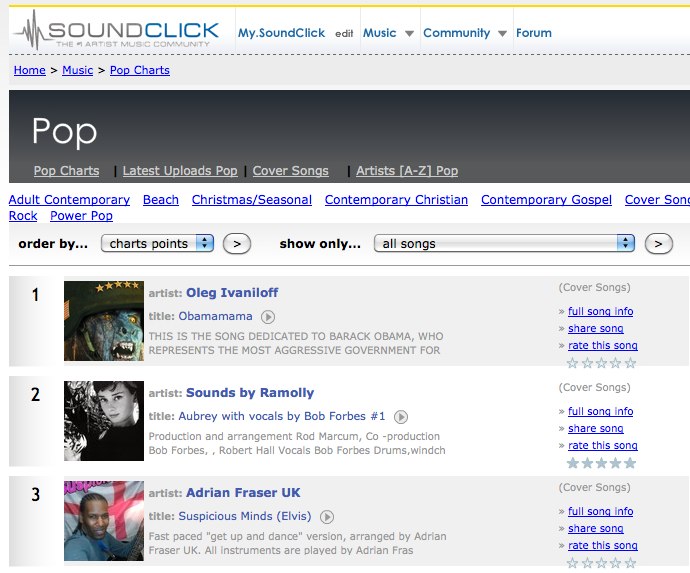Expand the Community menu arrow
The image size is (690, 573).
point(502,33)
